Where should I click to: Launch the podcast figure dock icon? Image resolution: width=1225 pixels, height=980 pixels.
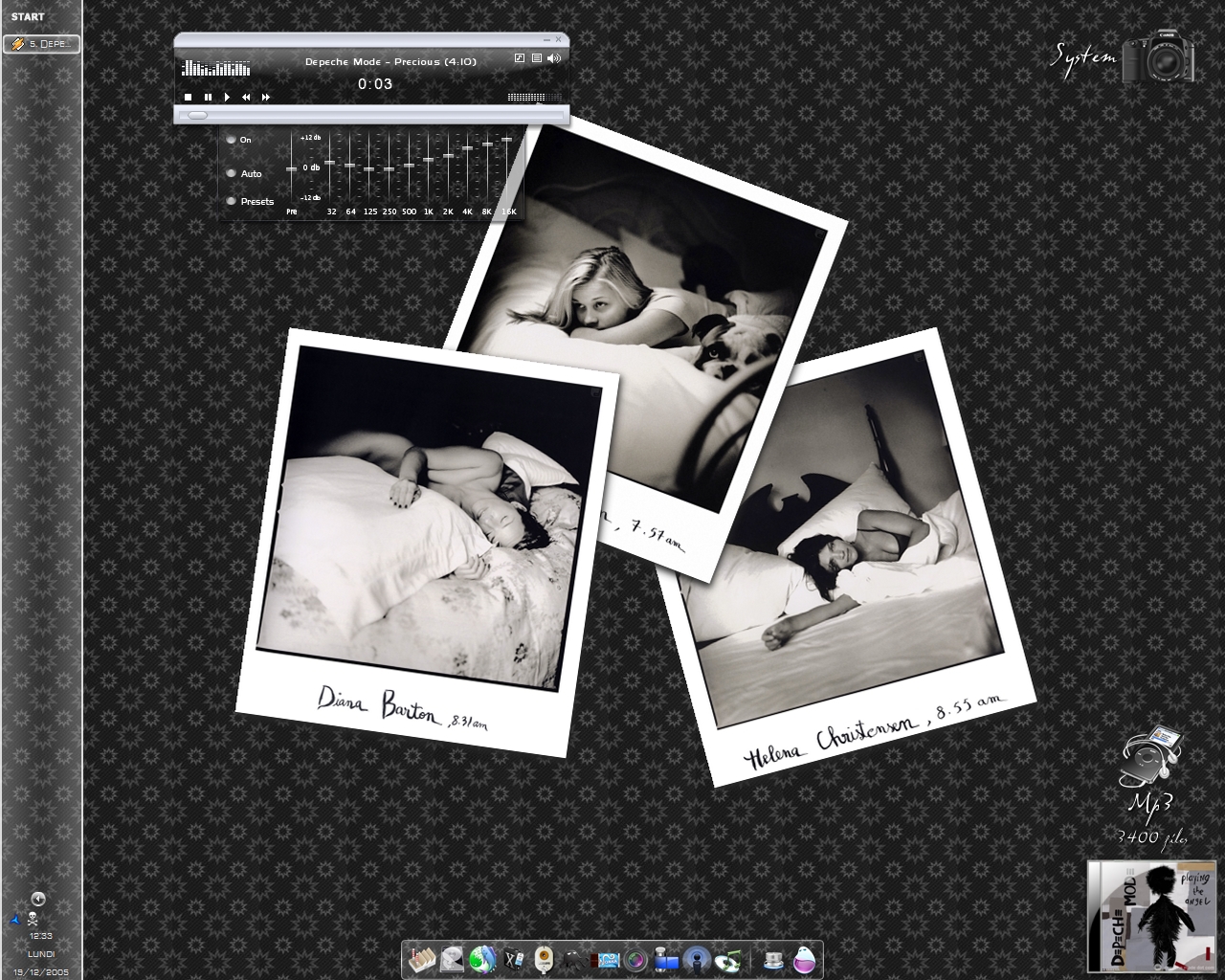point(698,960)
